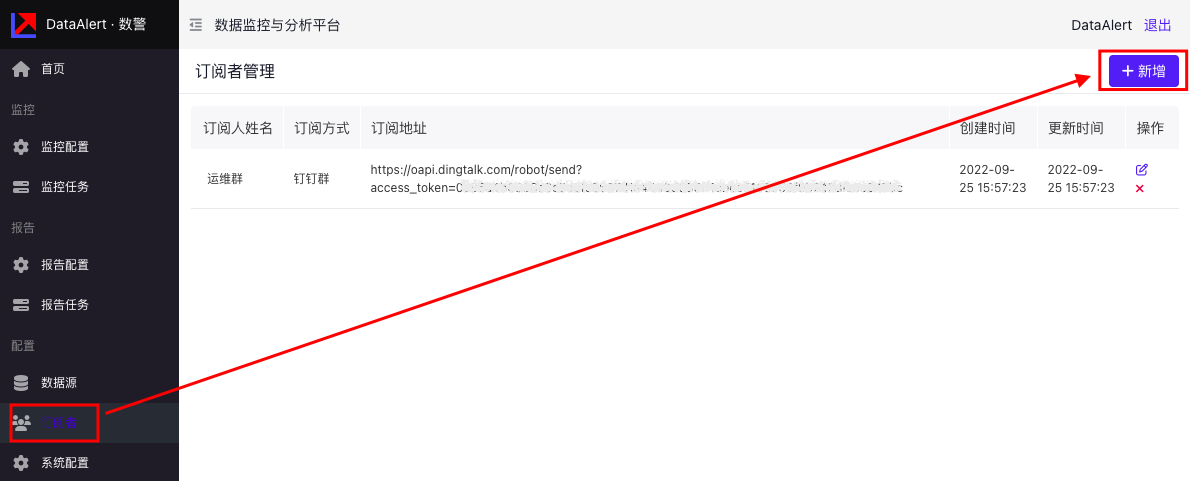This screenshot has width=1190, height=481.
Task: Edit the 运维群 subscriber entry
Action: click(x=1141, y=170)
